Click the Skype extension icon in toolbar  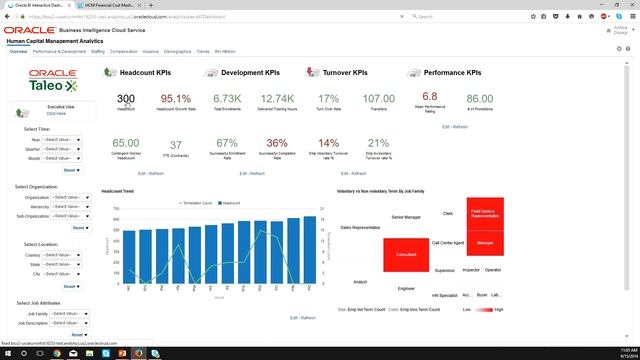(x=619, y=16)
